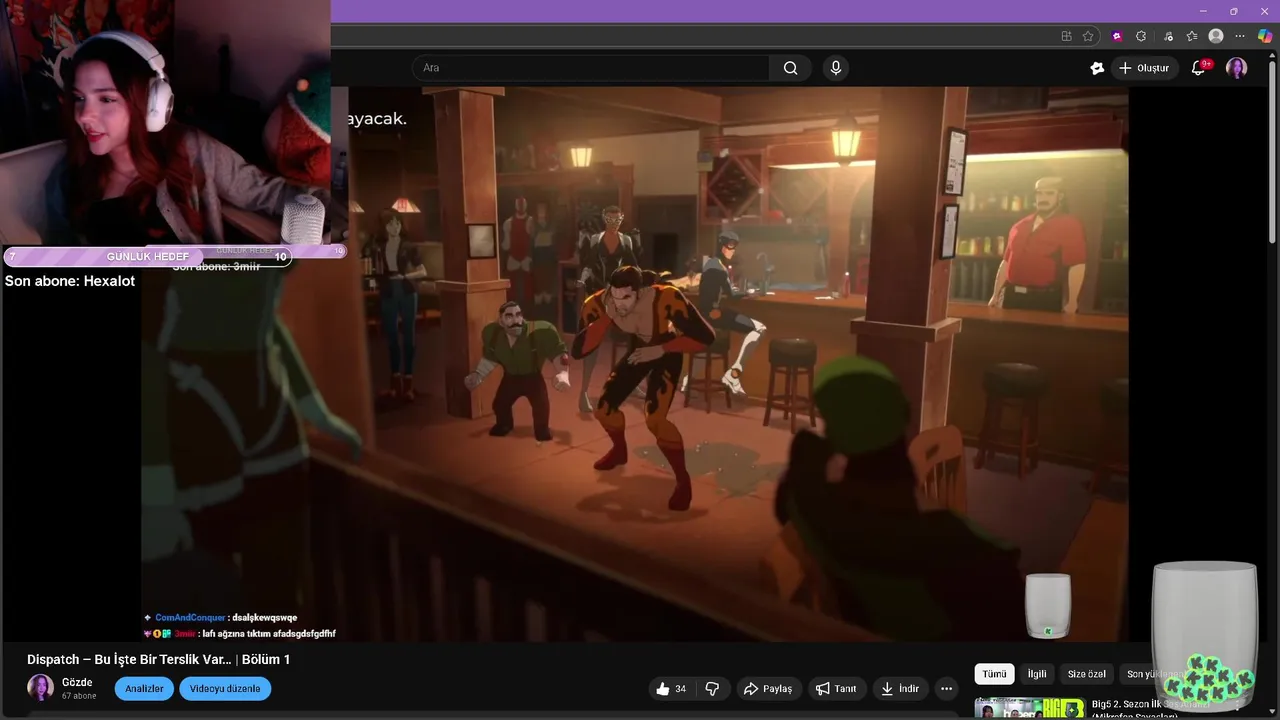
Task: Focus the Ara search field
Action: point(590,68)
